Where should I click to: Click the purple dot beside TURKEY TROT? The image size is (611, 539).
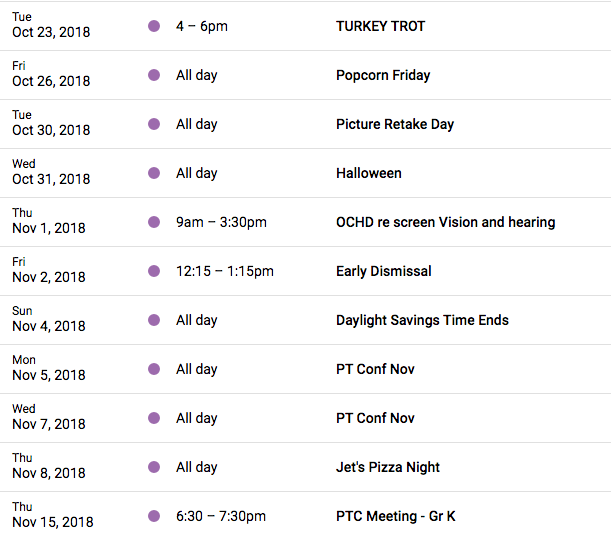pyautogui.click(x=154, y=26)
